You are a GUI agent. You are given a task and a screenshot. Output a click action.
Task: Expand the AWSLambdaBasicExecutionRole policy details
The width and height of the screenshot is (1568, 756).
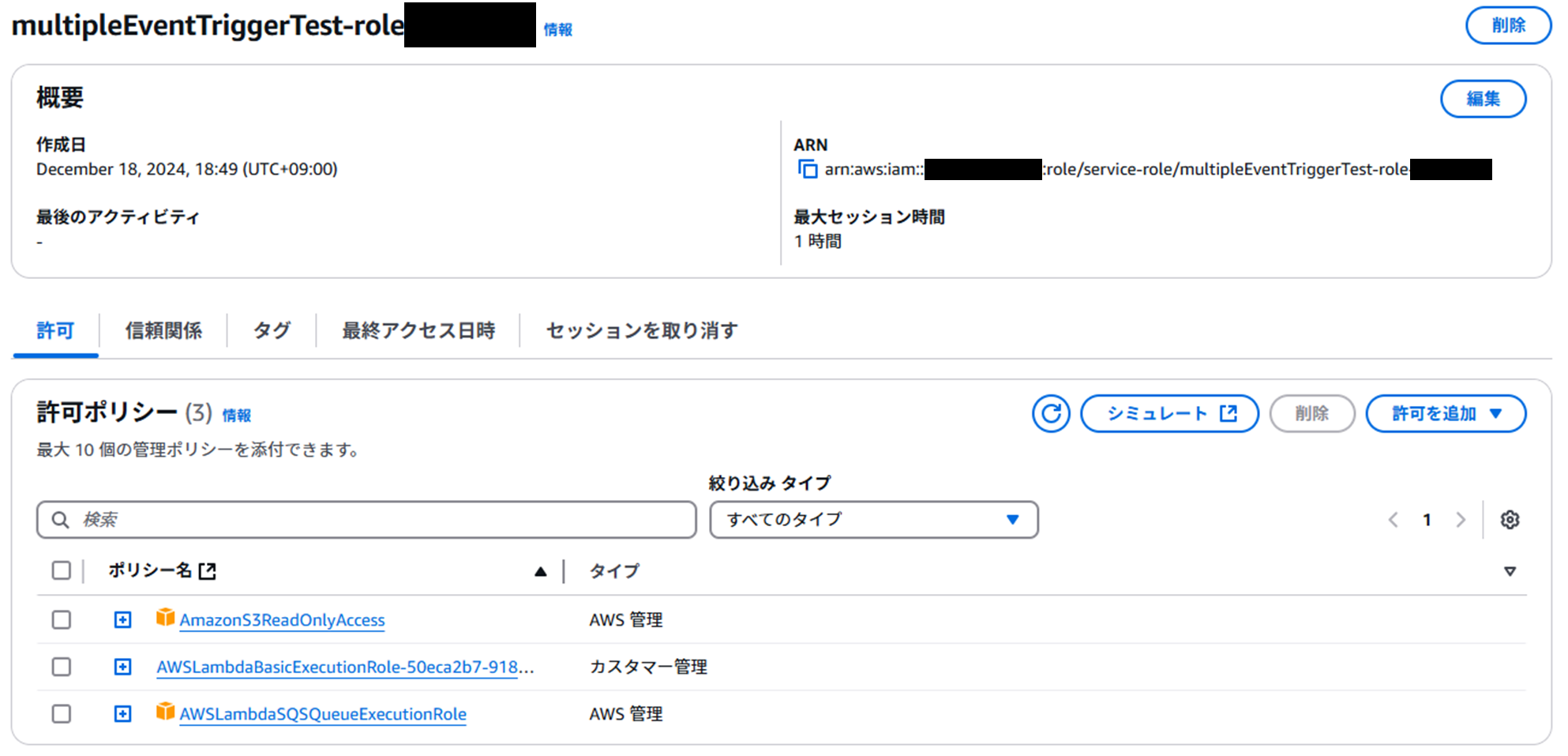[x=122, y=667]
